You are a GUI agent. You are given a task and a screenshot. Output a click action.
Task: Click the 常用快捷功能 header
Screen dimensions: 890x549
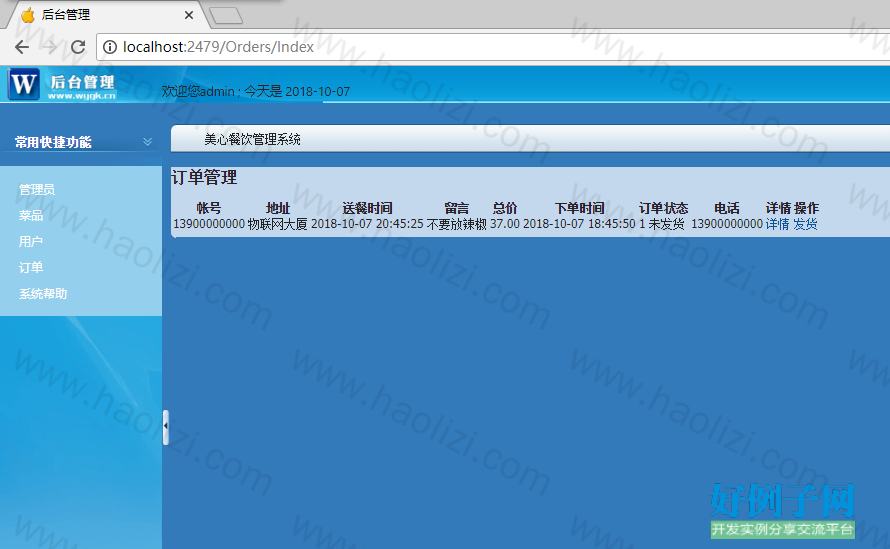click(53, 142)
